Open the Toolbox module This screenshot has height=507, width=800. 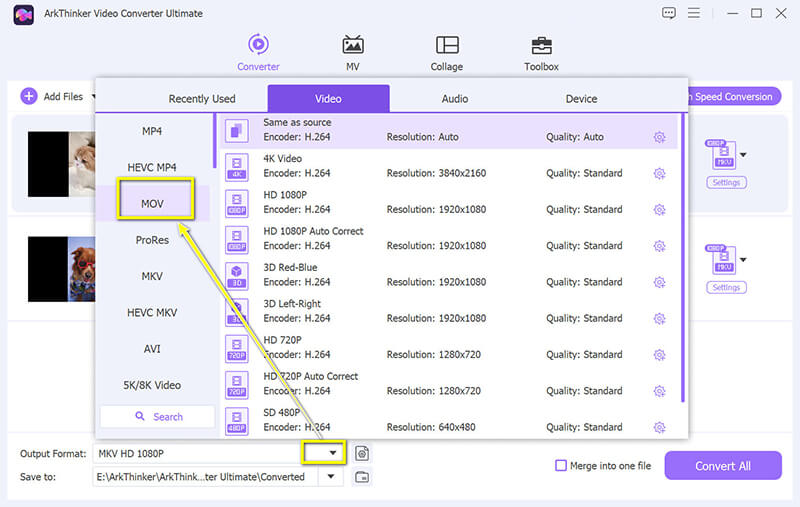click(x=541, y=52)
